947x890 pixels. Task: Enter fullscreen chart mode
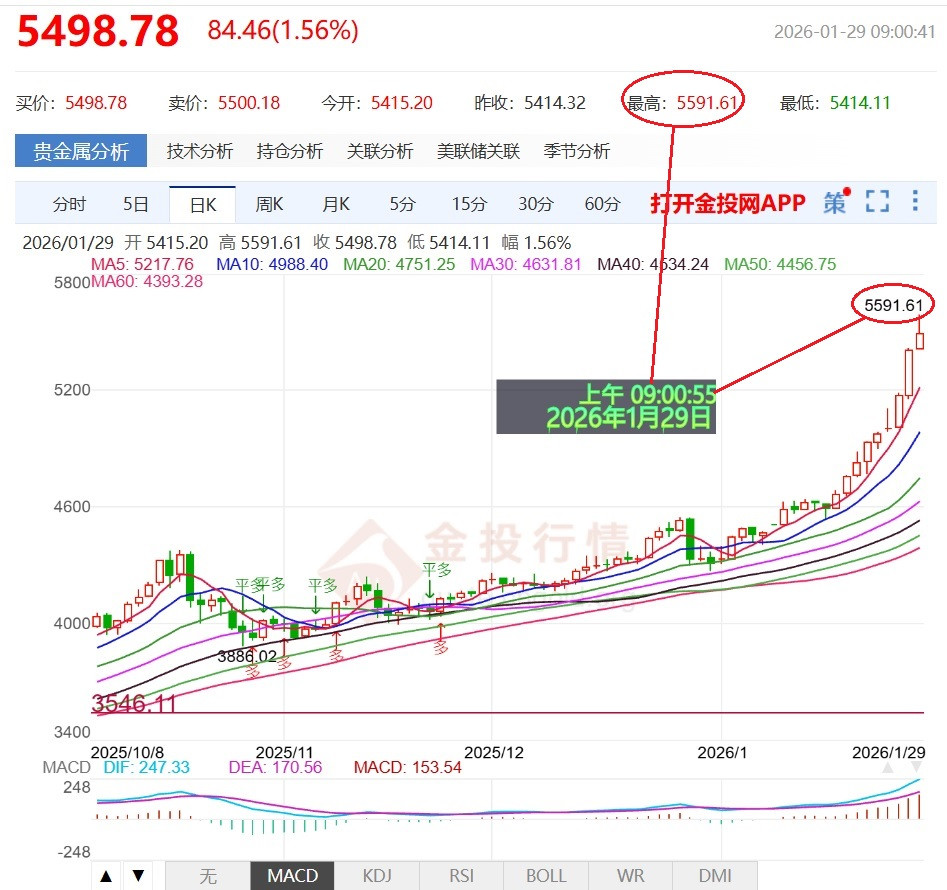(x=878, y=201)
